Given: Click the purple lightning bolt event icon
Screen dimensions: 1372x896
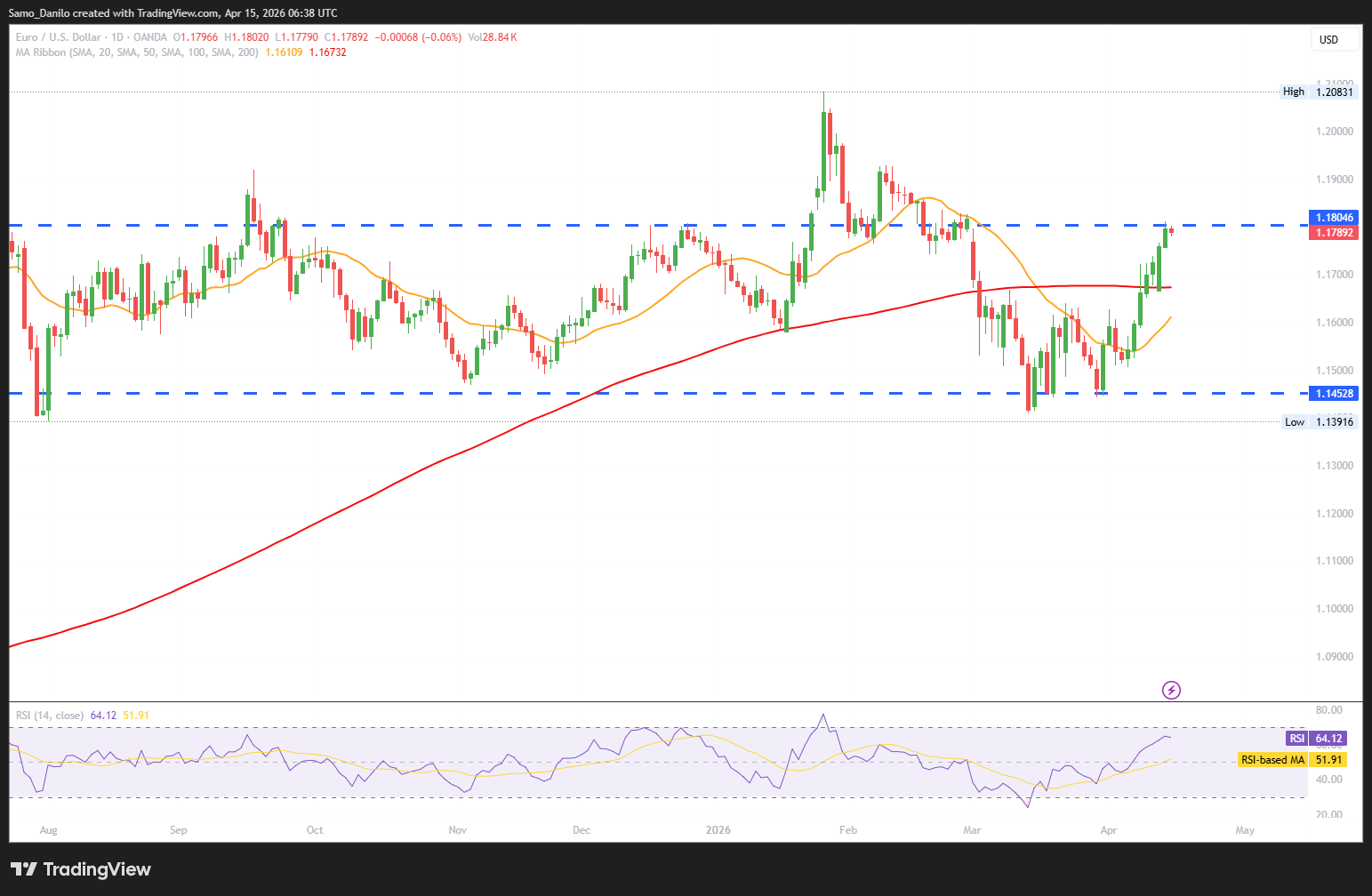Looking at the screenshot, I should click(x=1171, y=690).
